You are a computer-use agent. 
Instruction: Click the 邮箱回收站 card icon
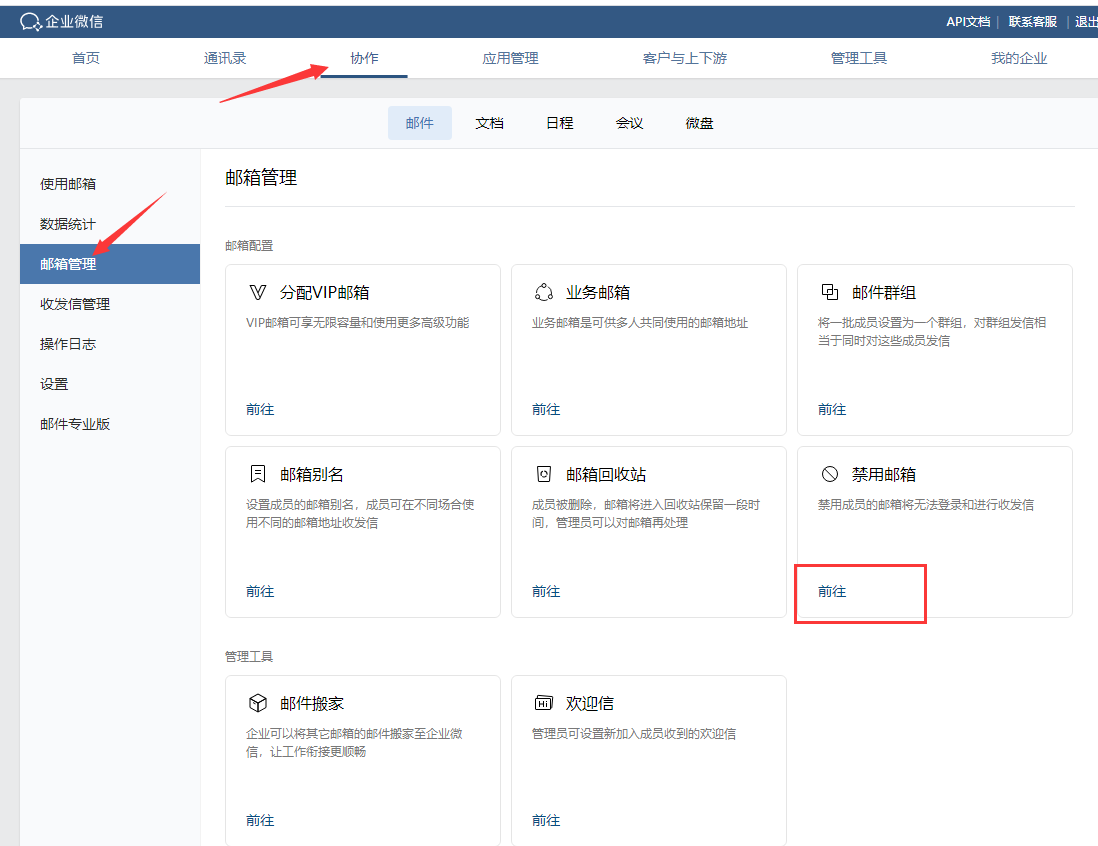(544, 474)
